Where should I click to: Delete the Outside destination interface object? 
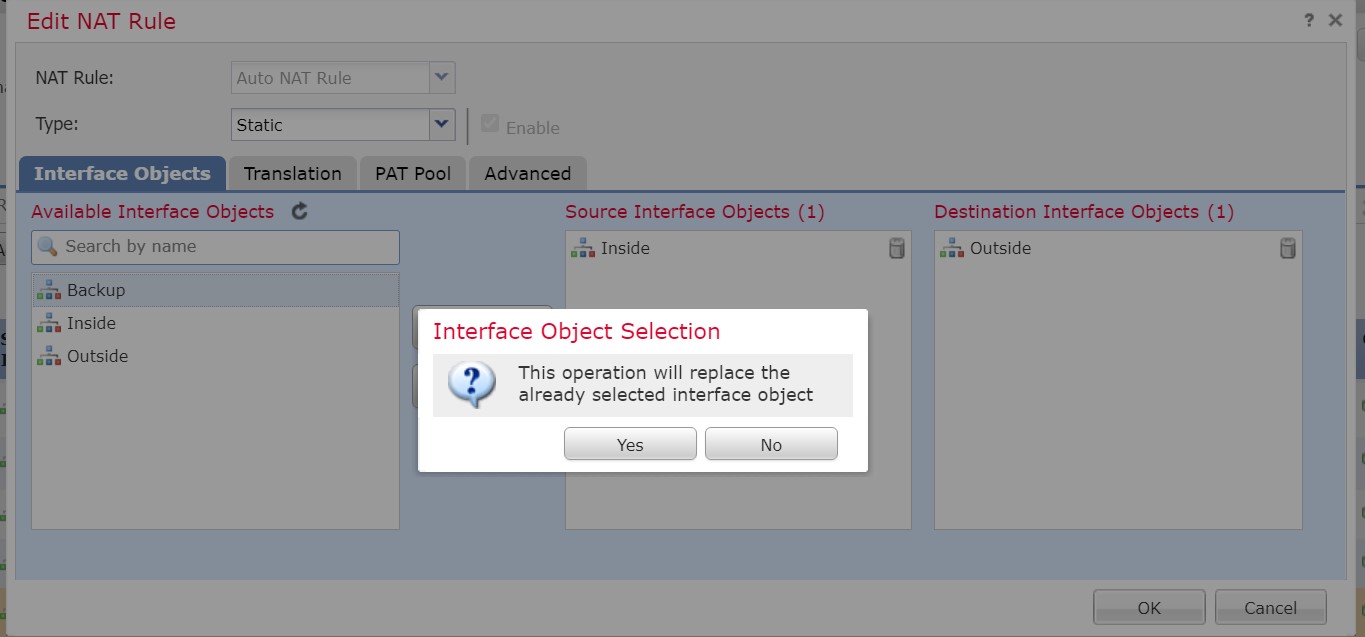click(x=1288, y=248)
